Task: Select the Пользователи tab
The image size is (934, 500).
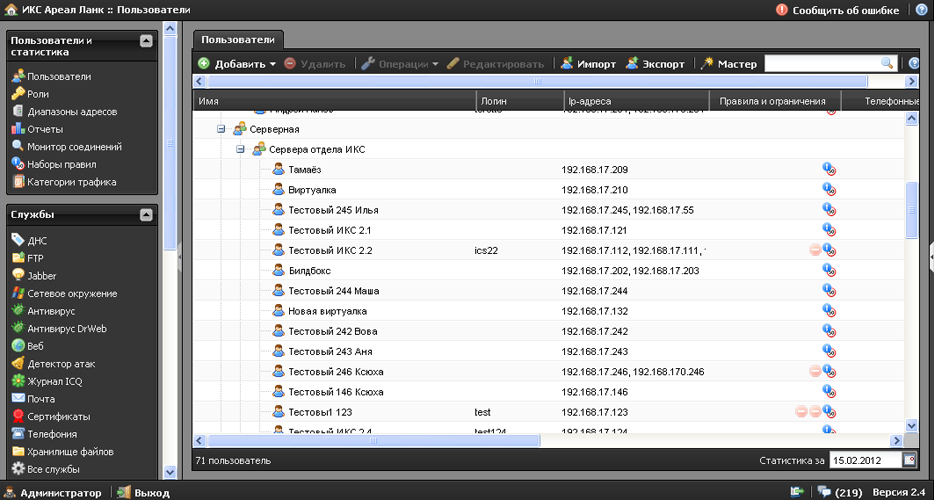Action: coord(238,40)
